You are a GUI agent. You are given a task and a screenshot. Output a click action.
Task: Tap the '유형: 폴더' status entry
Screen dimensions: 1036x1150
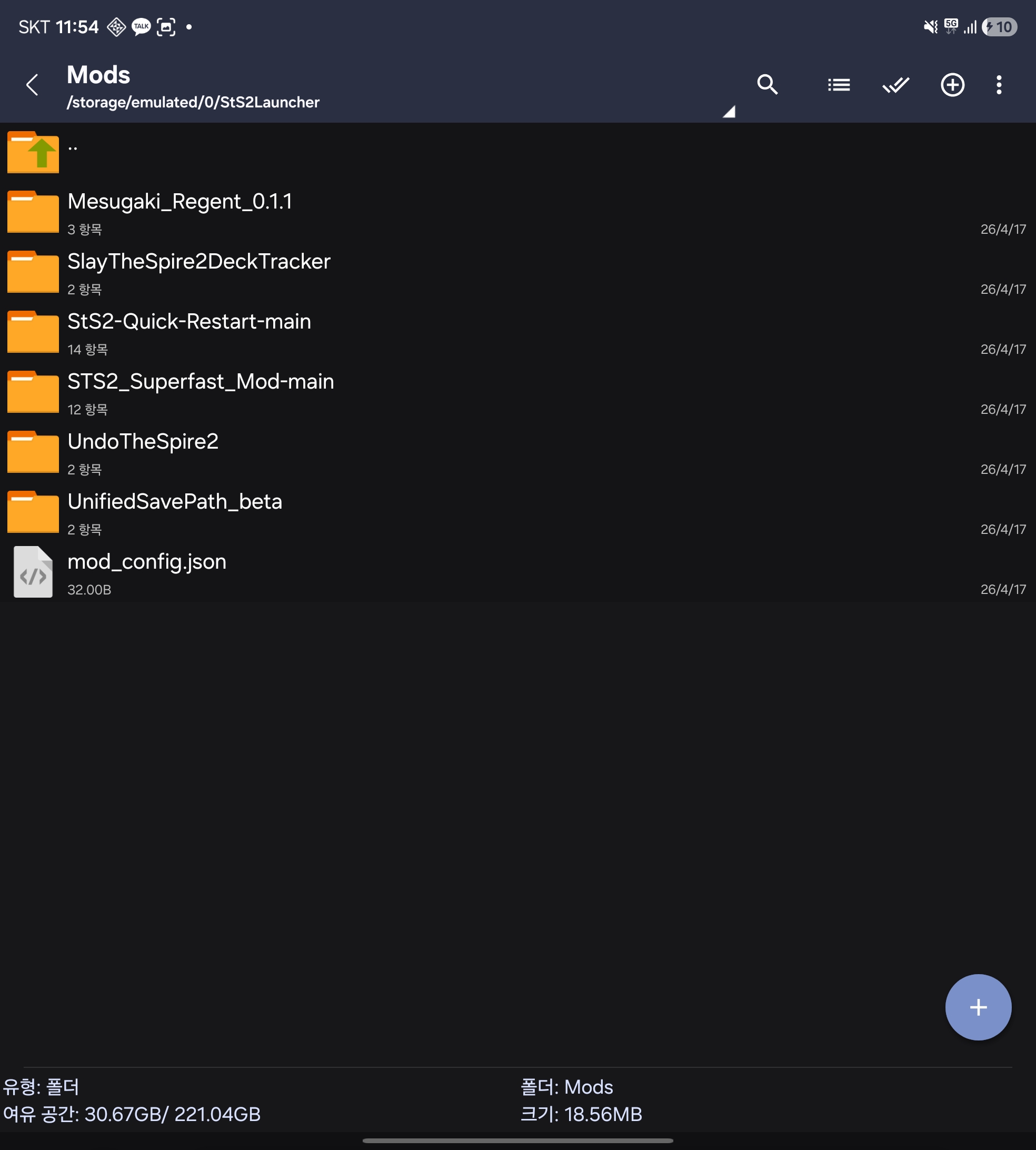41,1087
